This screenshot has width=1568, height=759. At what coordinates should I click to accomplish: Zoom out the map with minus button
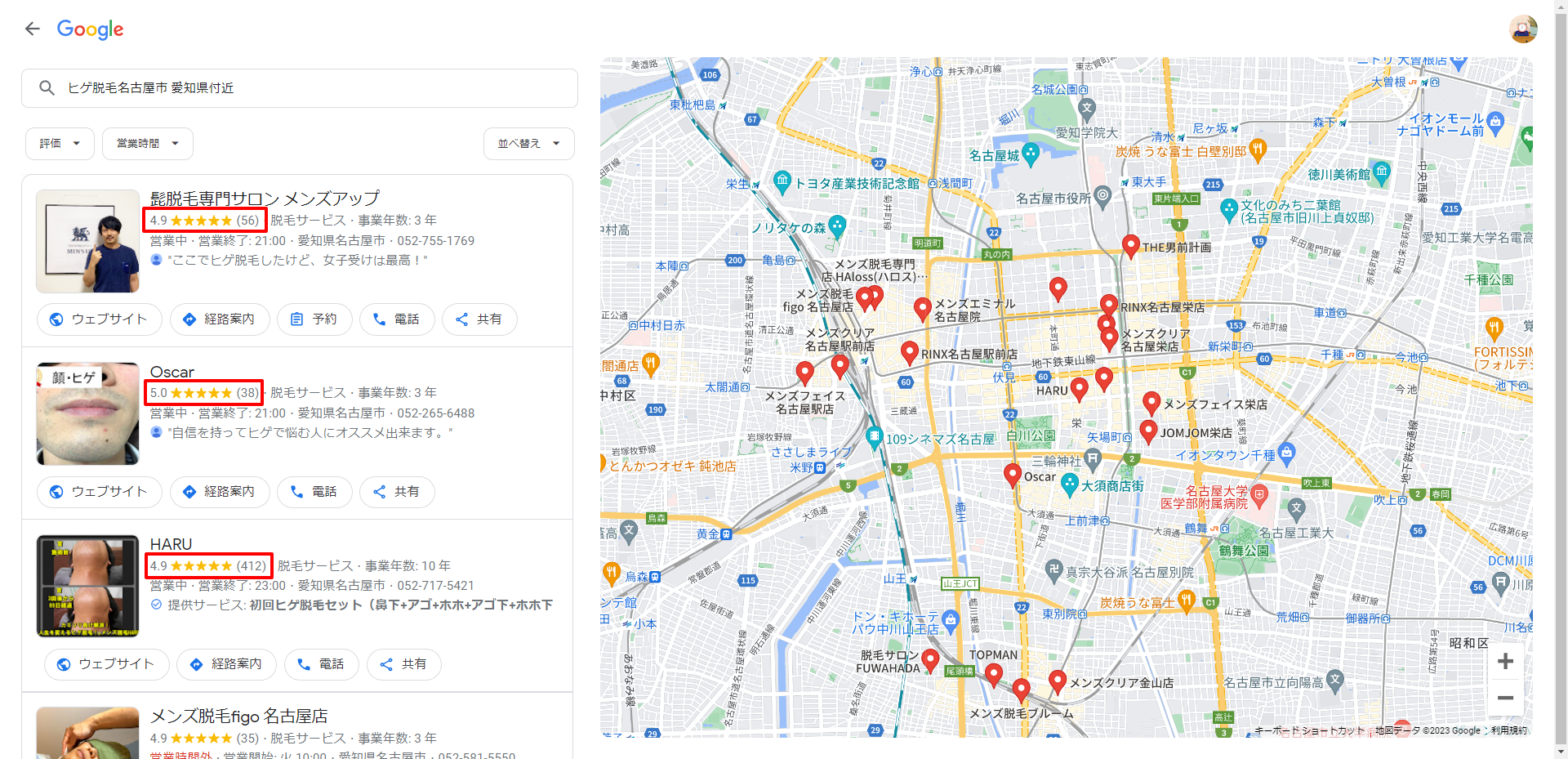pos(1505,698)
